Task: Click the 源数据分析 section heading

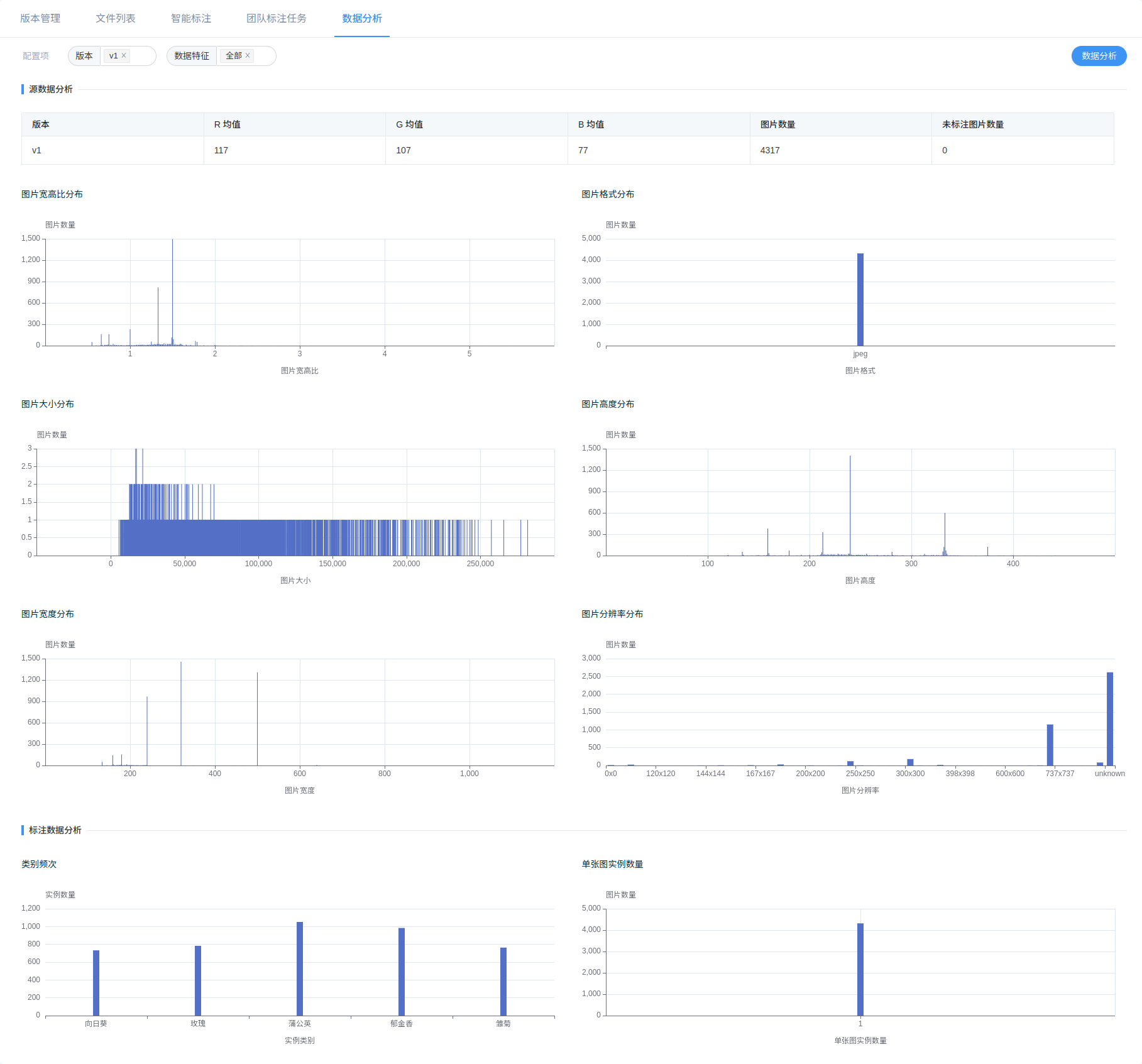Action: pyautogui.click(x=51, y=89)
